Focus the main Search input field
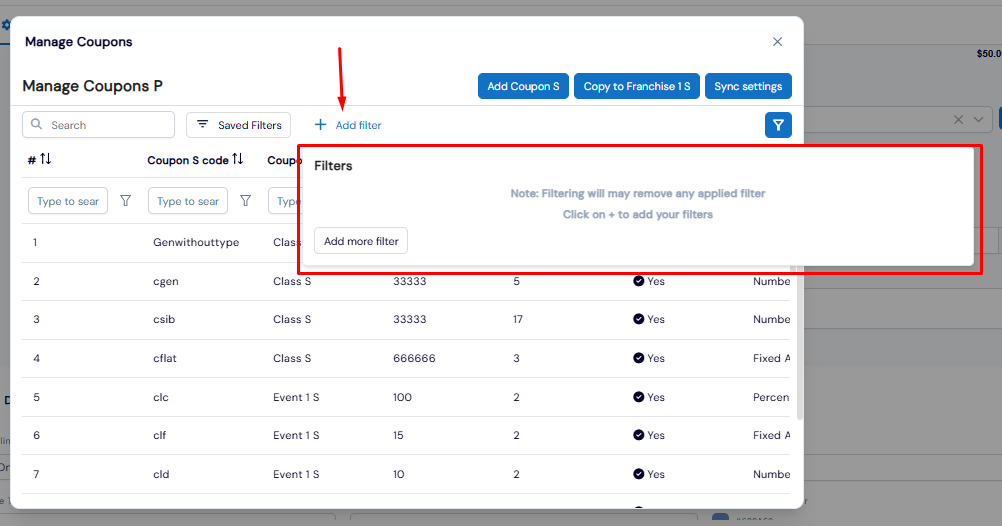This screenshot has height=526, width=1002. (98, 125)
